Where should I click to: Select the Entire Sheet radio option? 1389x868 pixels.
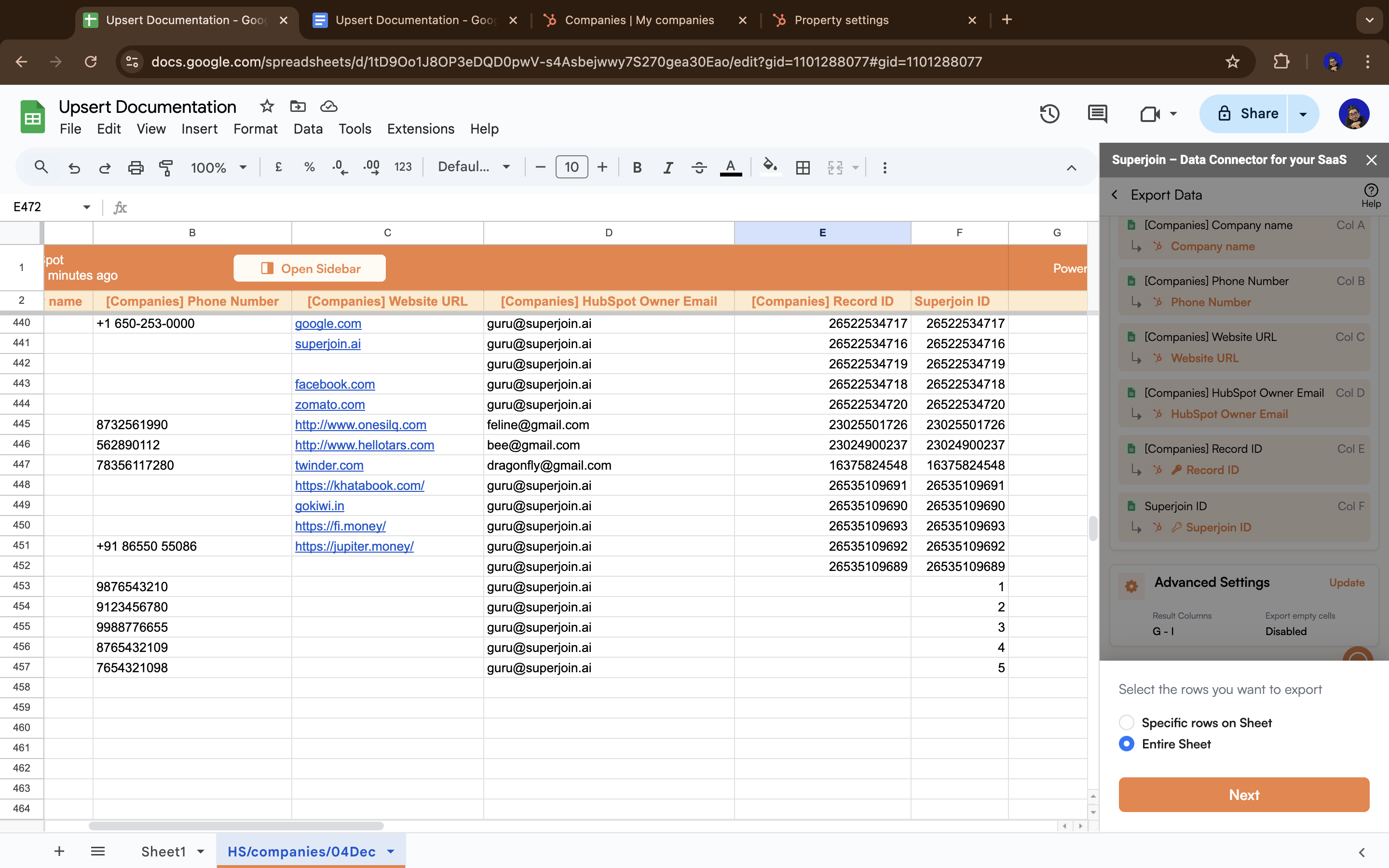[x=1127, y=744]
